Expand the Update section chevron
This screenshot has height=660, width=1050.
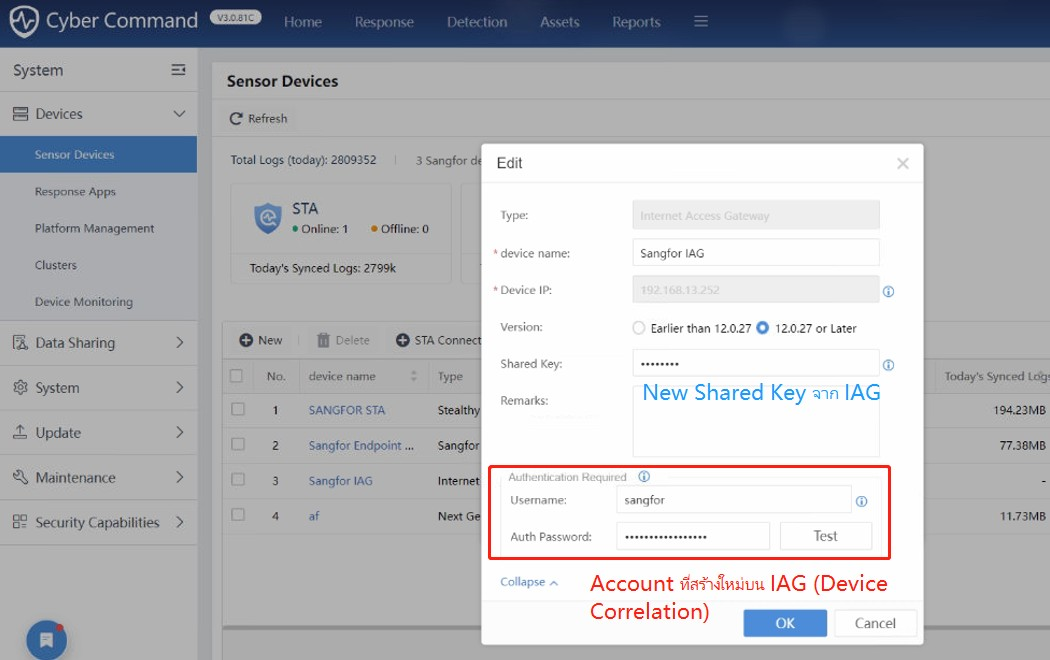(179, 432)
